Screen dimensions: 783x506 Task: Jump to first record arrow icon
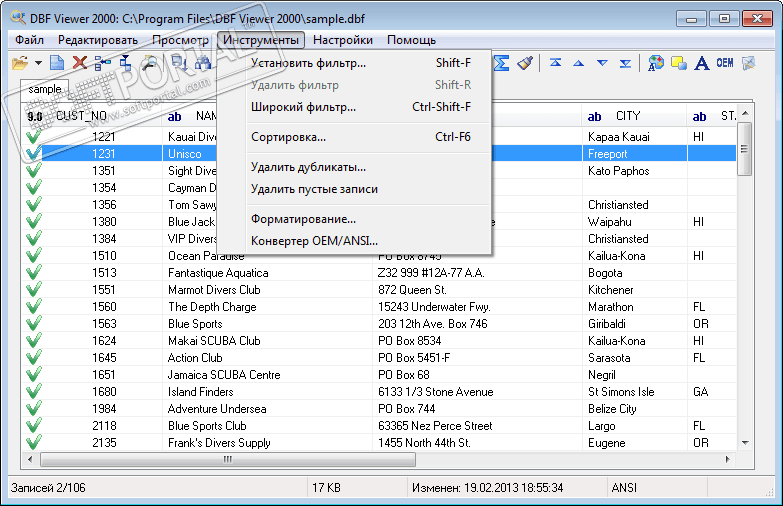pyautogui.click(x=555, y=63)
